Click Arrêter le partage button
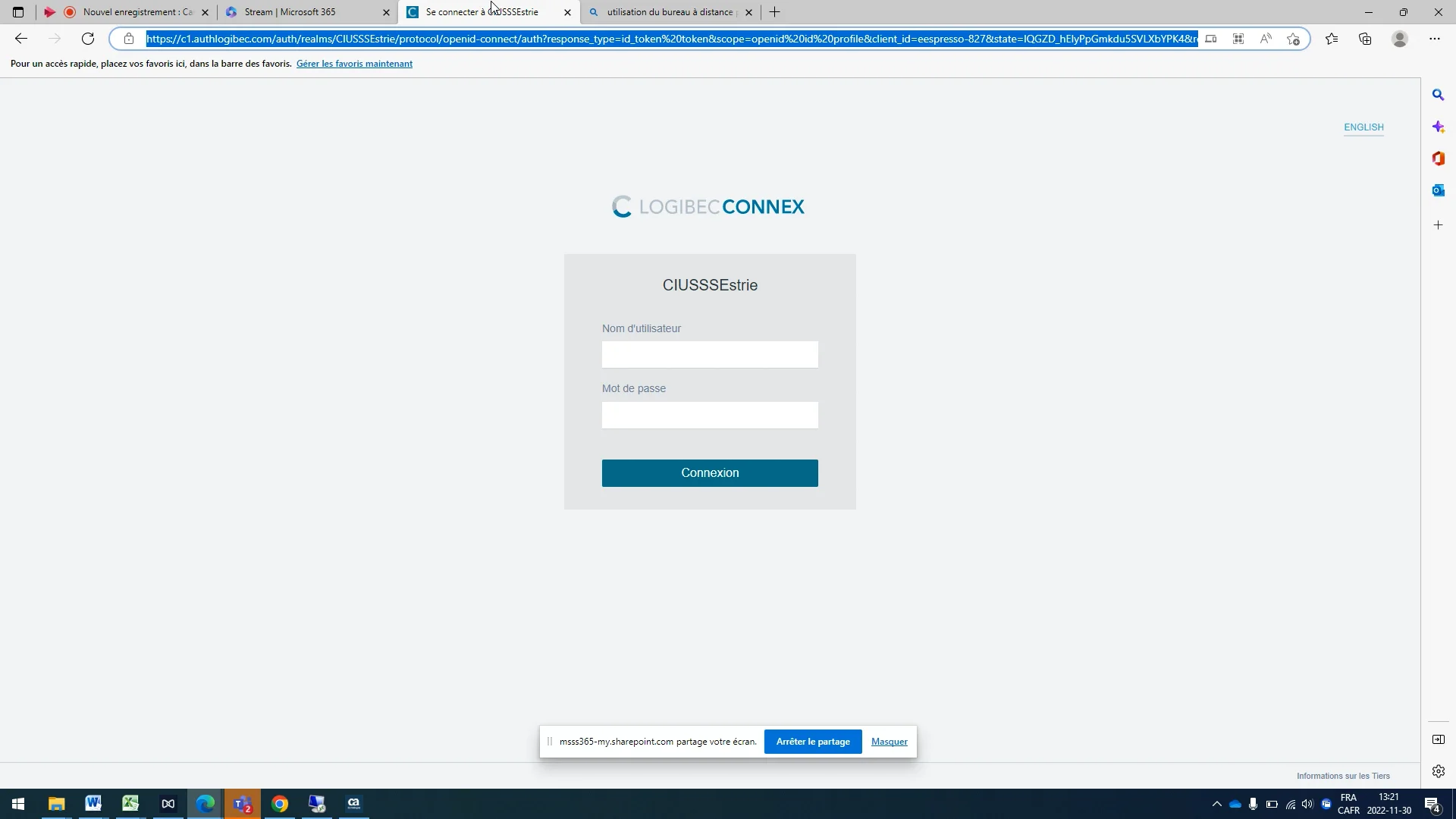Viewport: 1456px width, 819px height. tap(812, 742)
